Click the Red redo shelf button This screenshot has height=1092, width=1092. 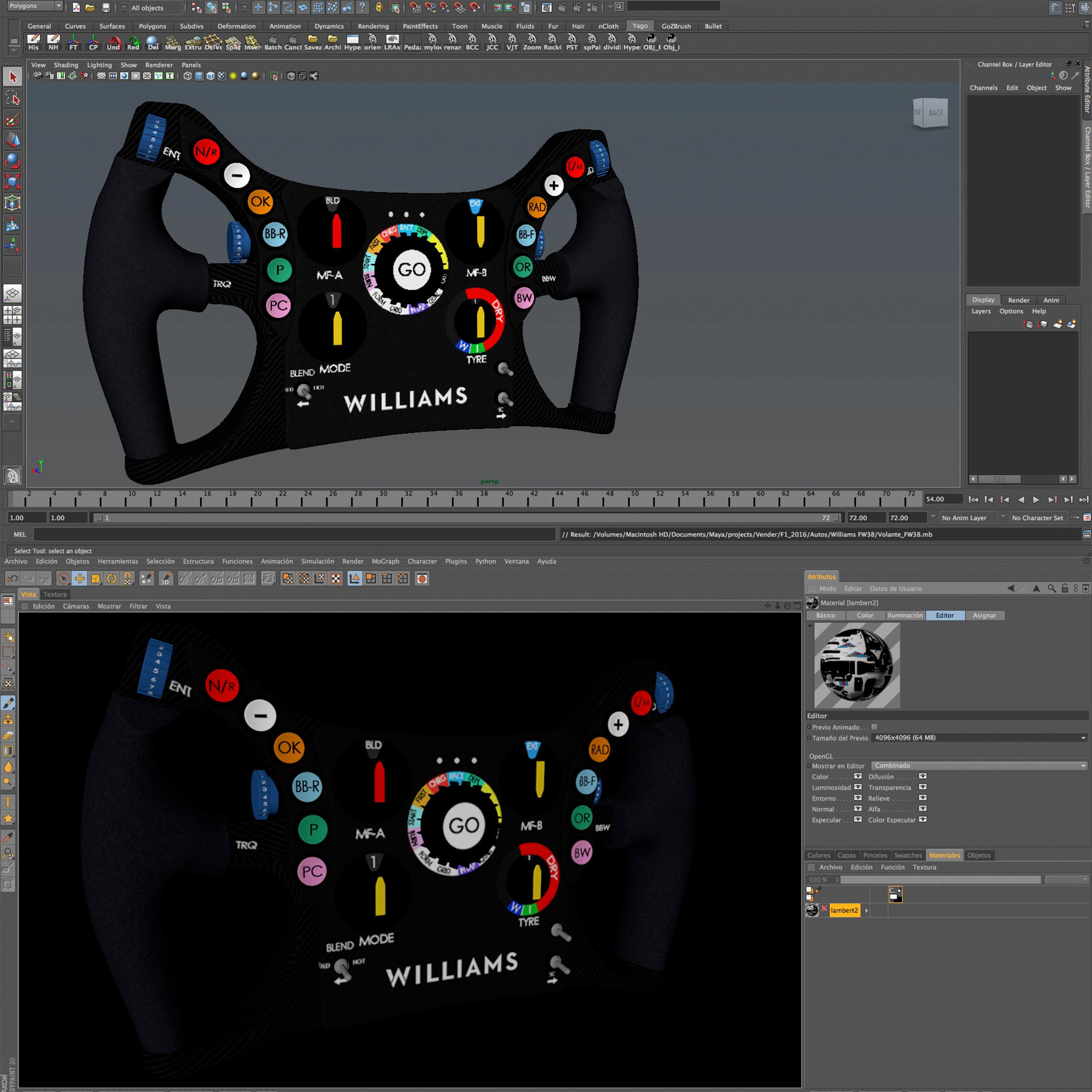coord(133,42)
